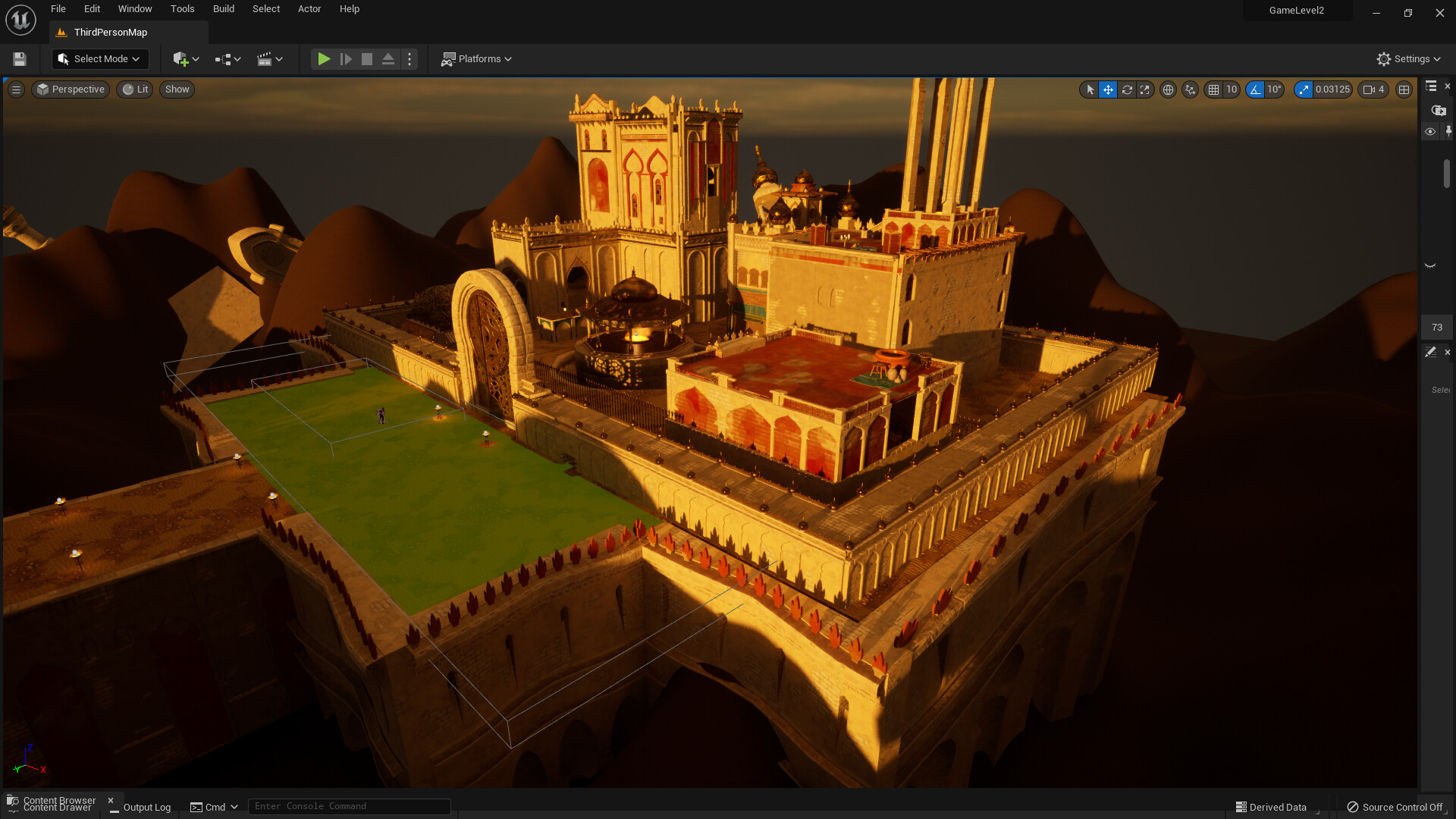
Task: Select the Move tool in viewport toolbar
Action: pos(1108,89)
